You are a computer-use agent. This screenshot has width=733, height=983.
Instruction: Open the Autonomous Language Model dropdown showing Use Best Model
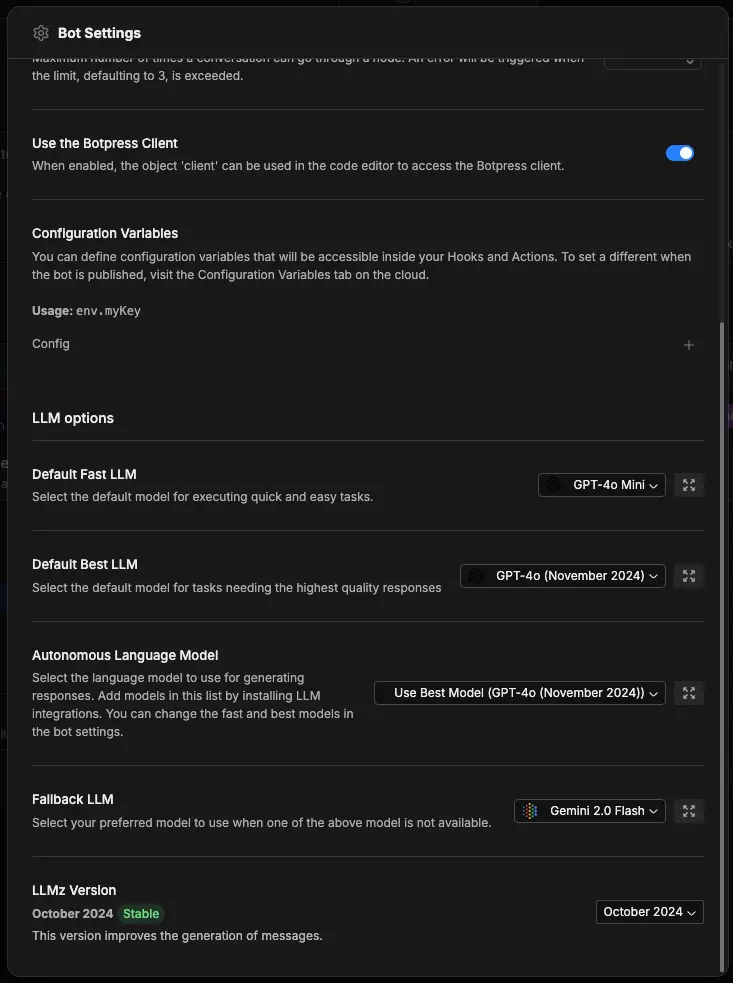pyautogui.click(x=519, y=693)
